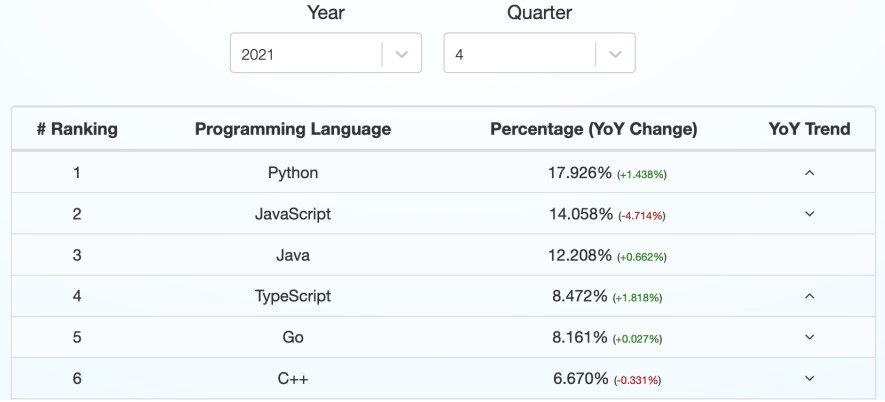885x402 pixels.
Task: Open the Year dropdown chevron
Action: click(x=401, y=54)
